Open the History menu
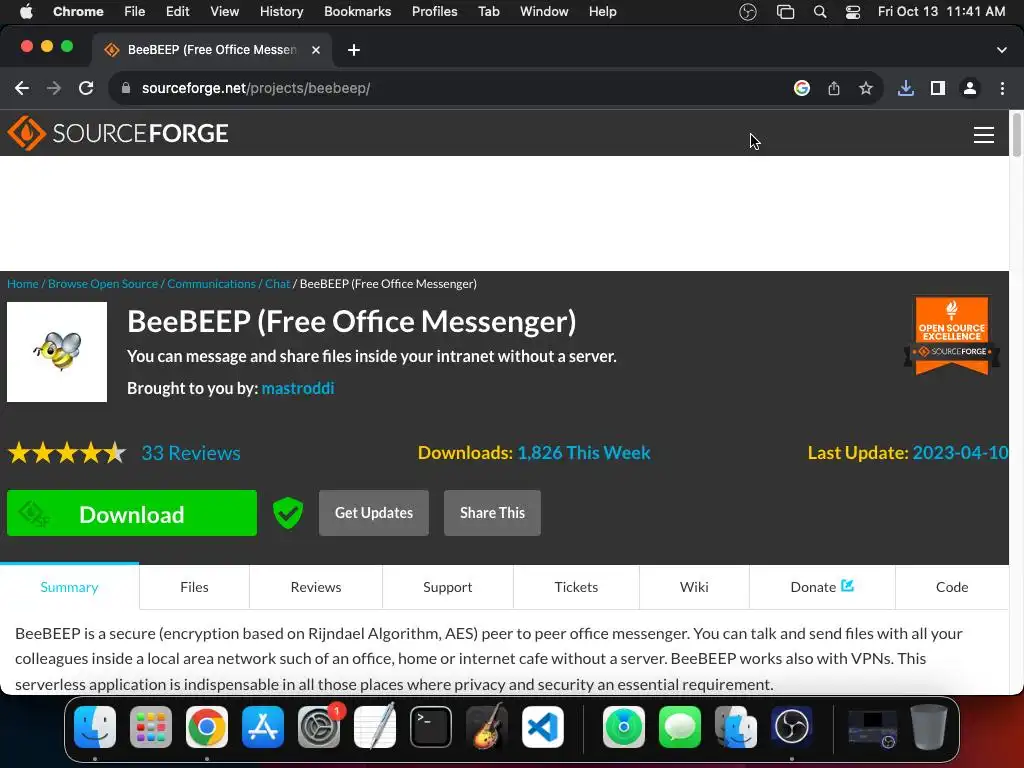 (281, 12)
